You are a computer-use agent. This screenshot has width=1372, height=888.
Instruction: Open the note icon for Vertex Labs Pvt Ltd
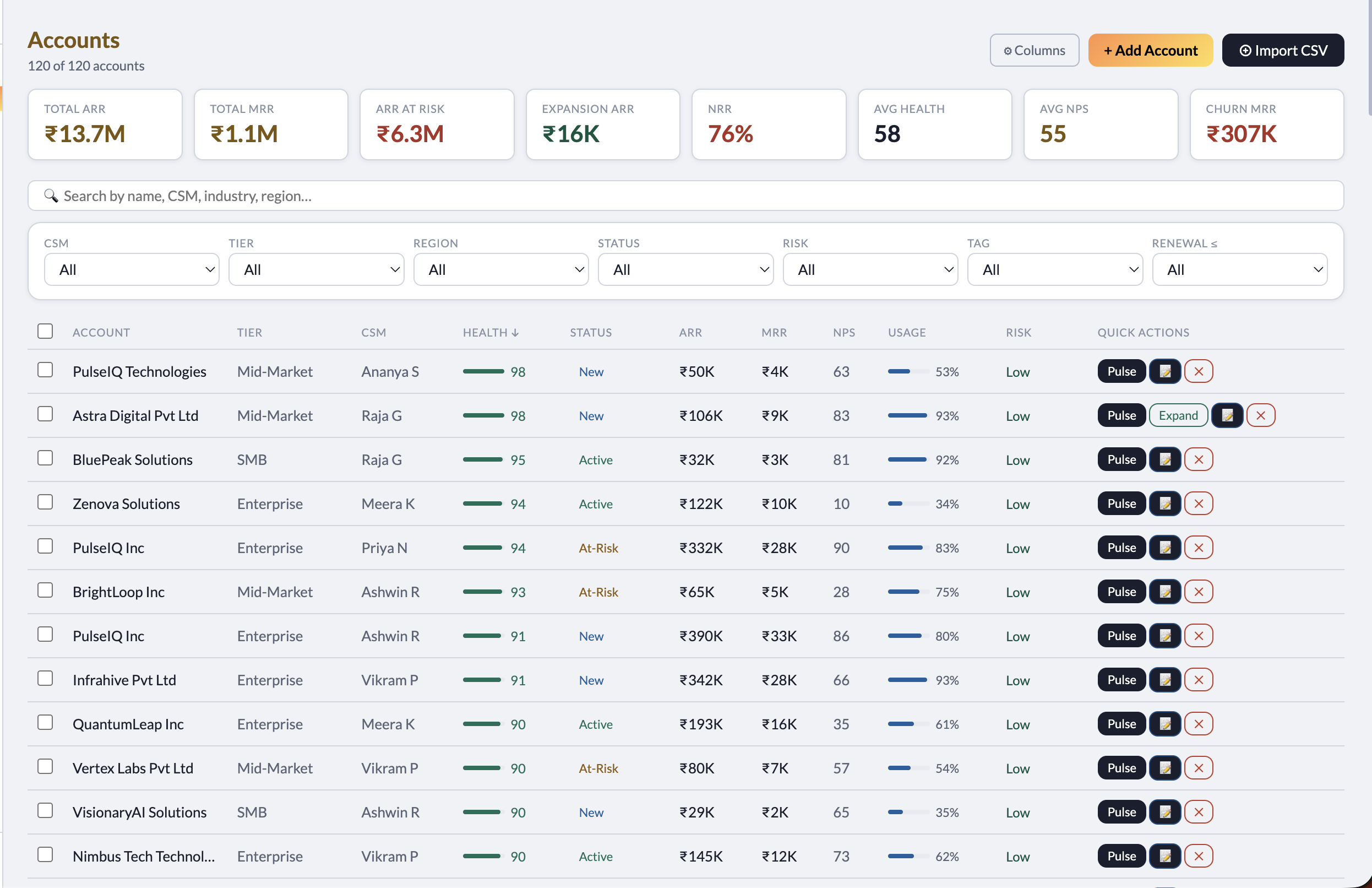1164,768
